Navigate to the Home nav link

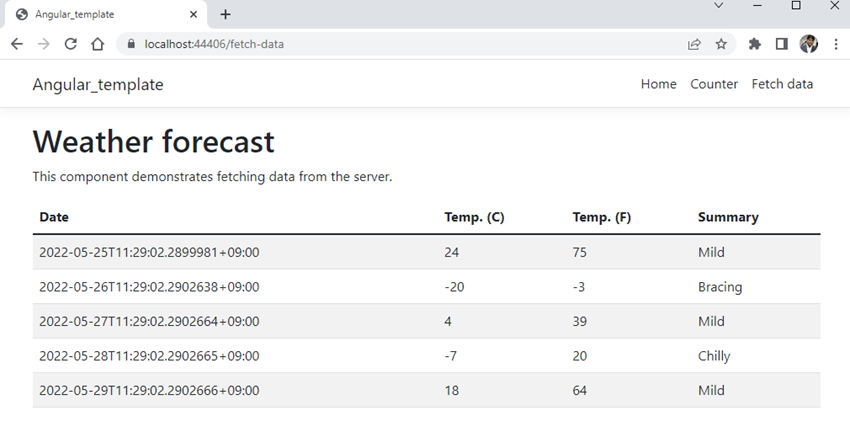[658, 84]
